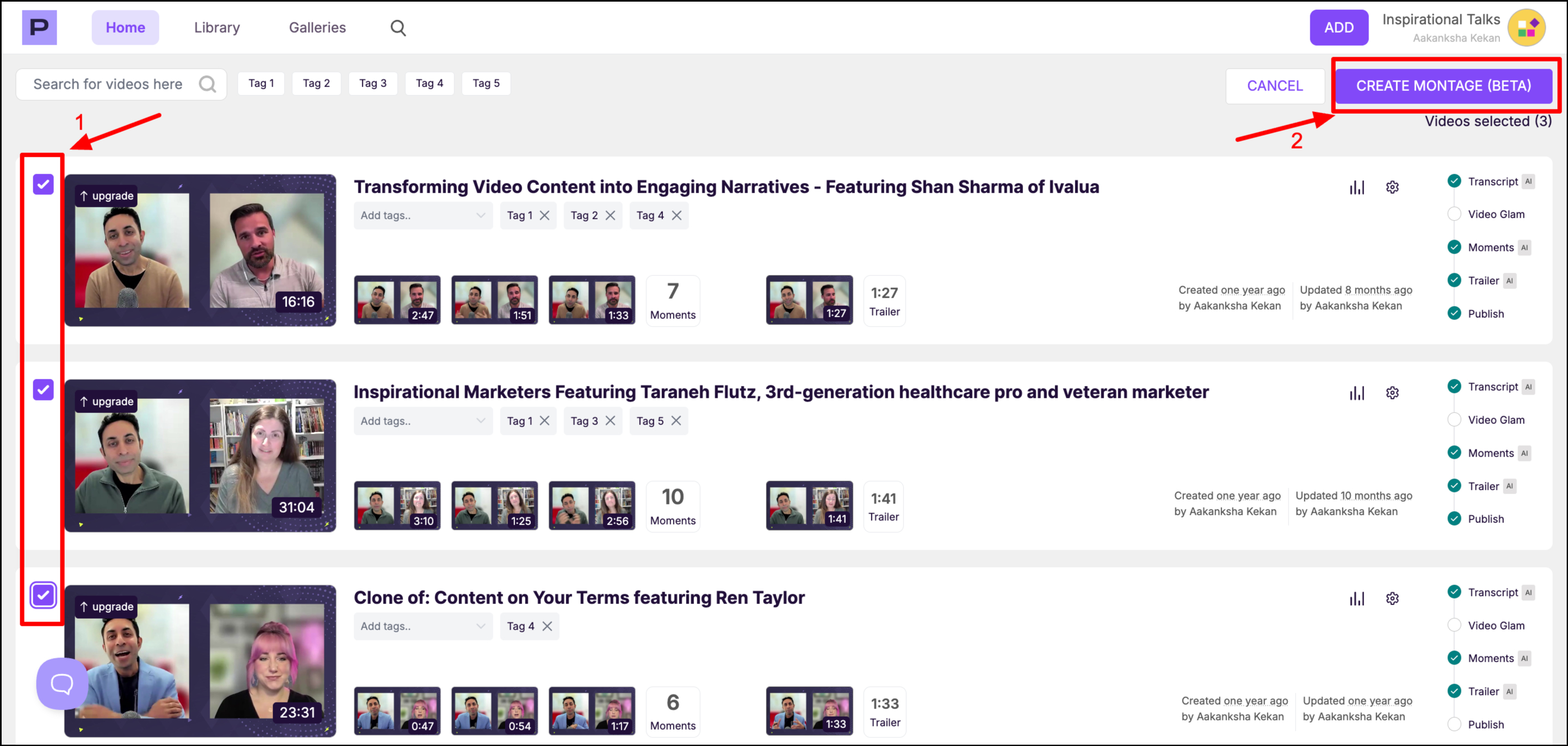Switch to the Library tab
The image size is (1568, 746).
tap(216, 27)
